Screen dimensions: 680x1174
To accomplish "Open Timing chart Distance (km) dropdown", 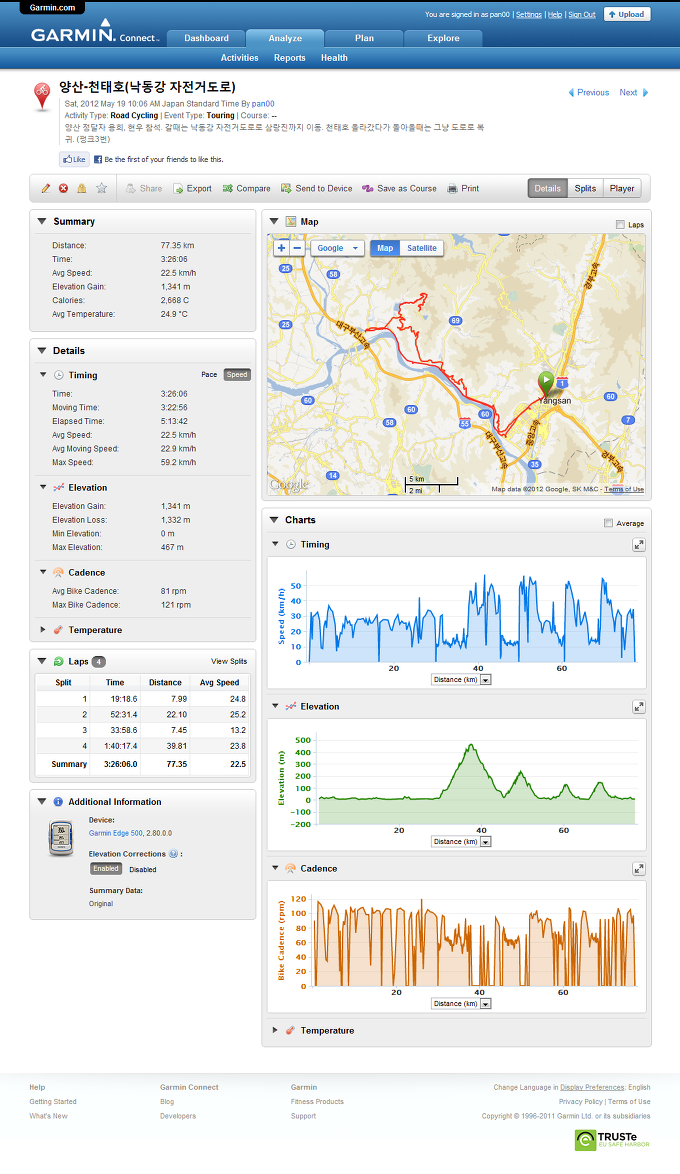I will [461, 680].
